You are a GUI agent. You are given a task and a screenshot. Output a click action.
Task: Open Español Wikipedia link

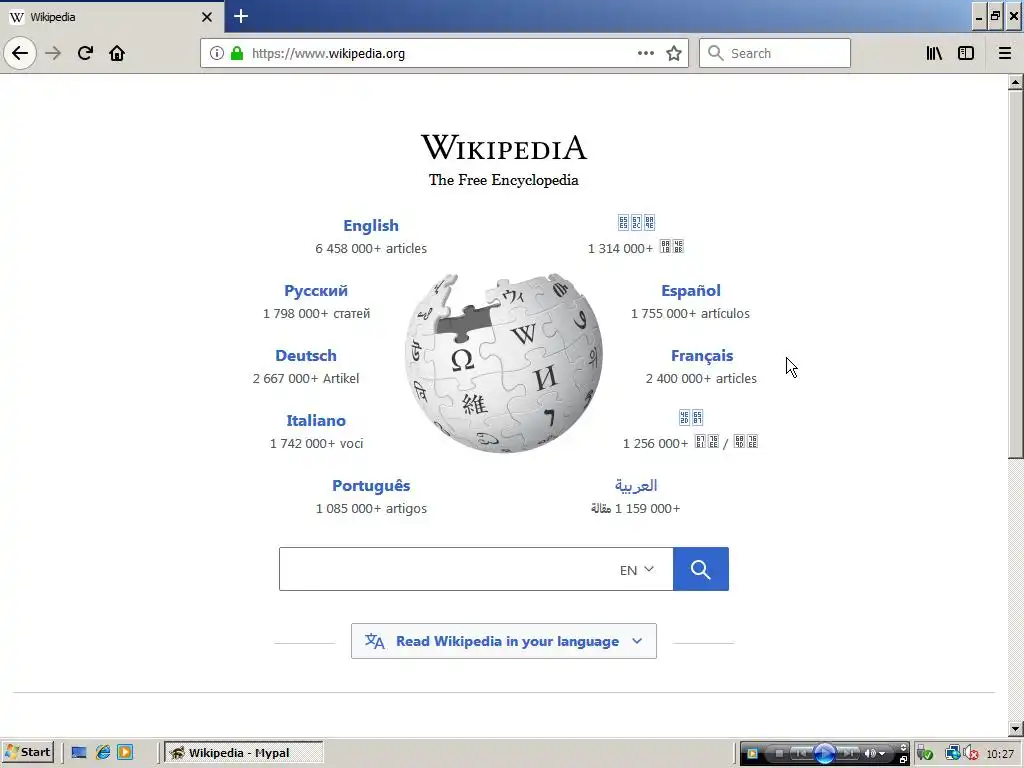point(690,291)
